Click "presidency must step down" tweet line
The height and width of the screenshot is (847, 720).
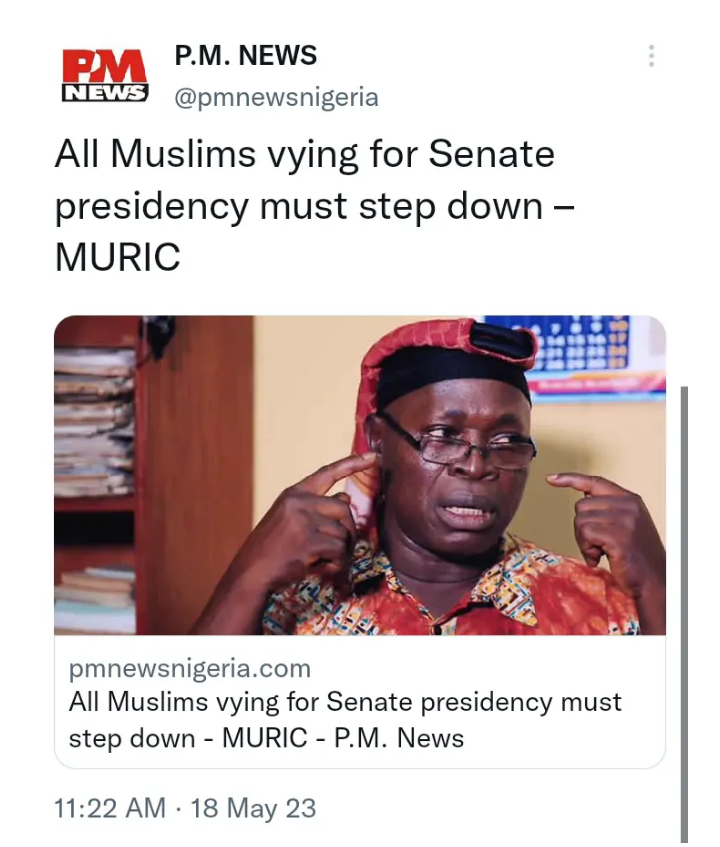[299, 206]
